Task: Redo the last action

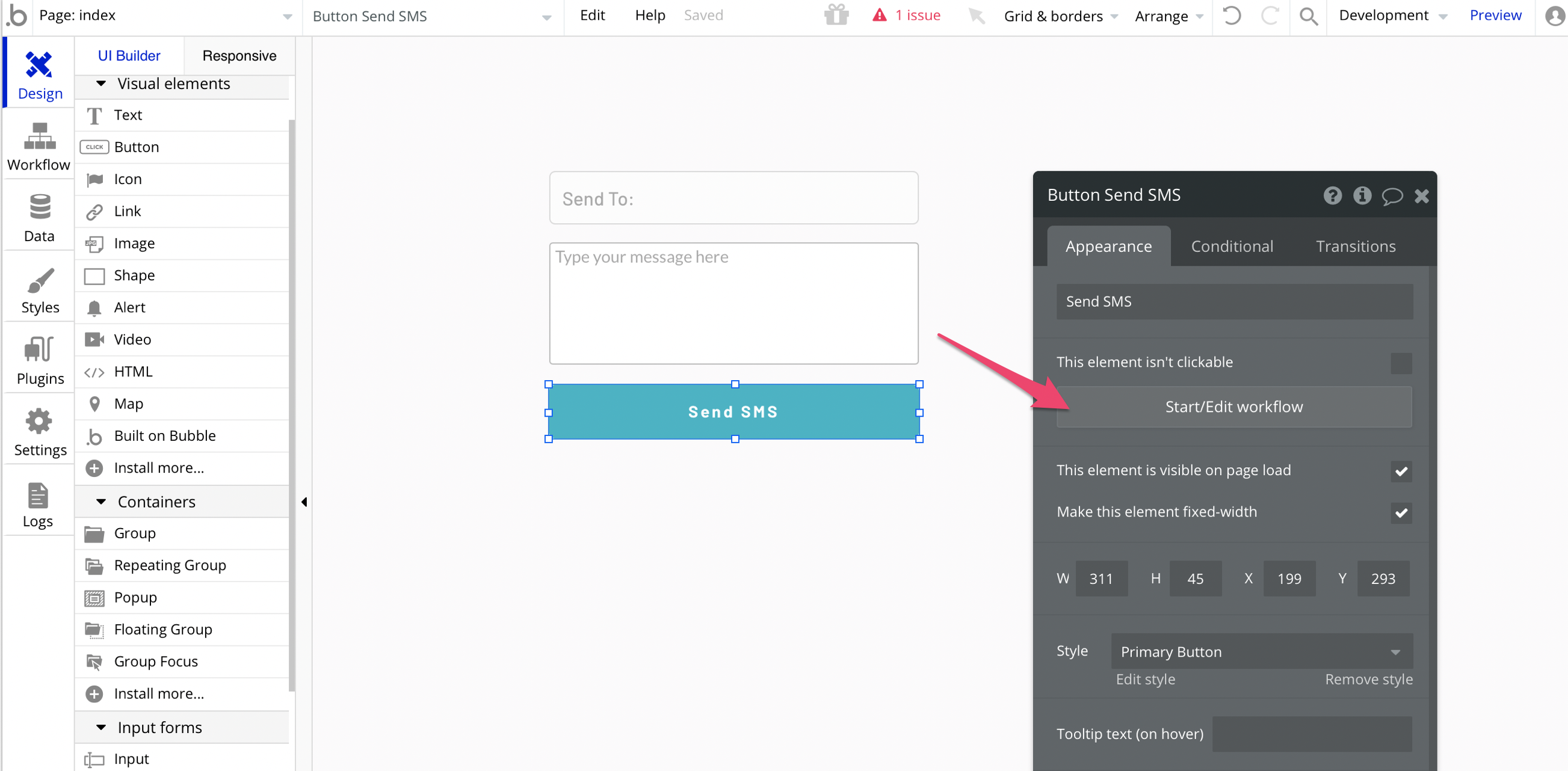Action: tap(1270, 15)
